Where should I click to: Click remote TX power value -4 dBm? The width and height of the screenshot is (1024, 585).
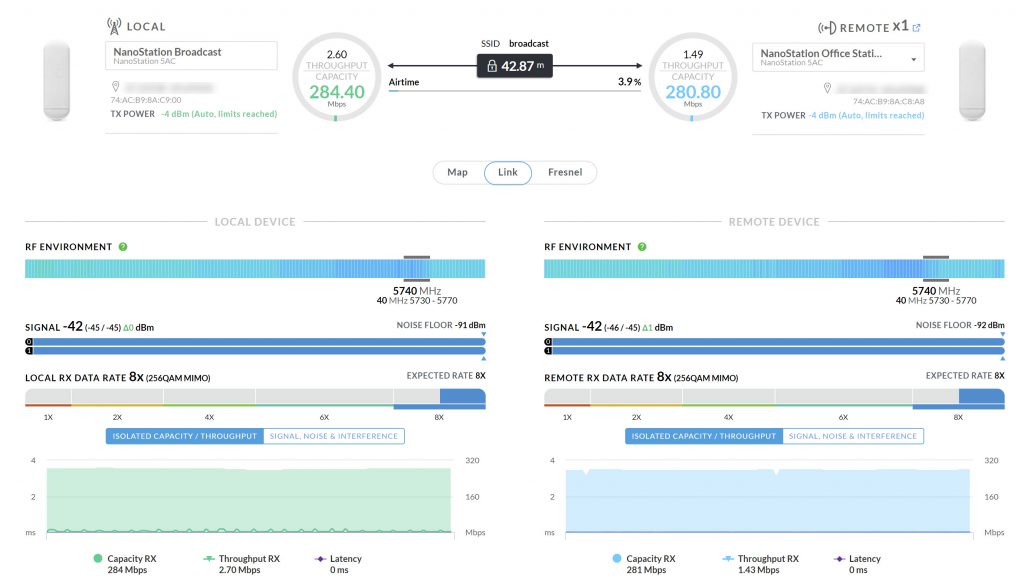[x=867, y=115]
